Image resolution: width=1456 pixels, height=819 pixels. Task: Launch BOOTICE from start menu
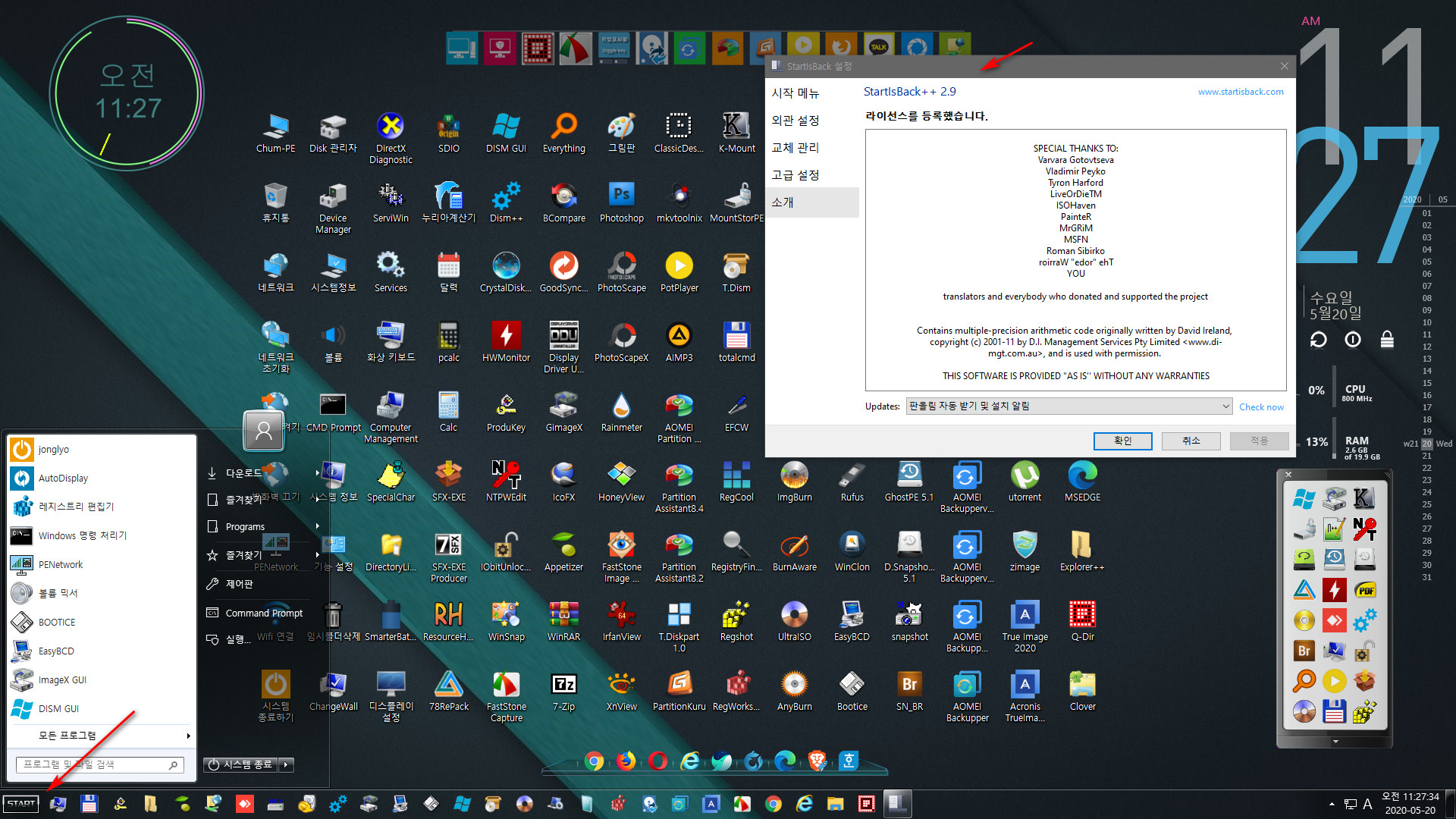click(x=102, y=623)
